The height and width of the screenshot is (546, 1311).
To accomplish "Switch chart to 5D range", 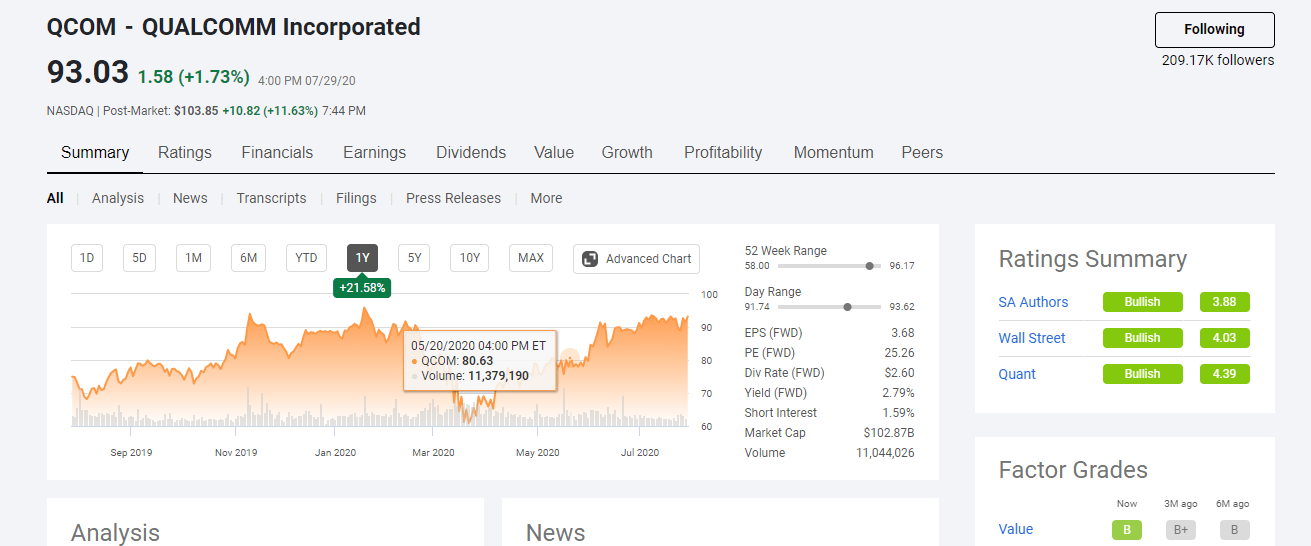I will click(x=140, y=258).
